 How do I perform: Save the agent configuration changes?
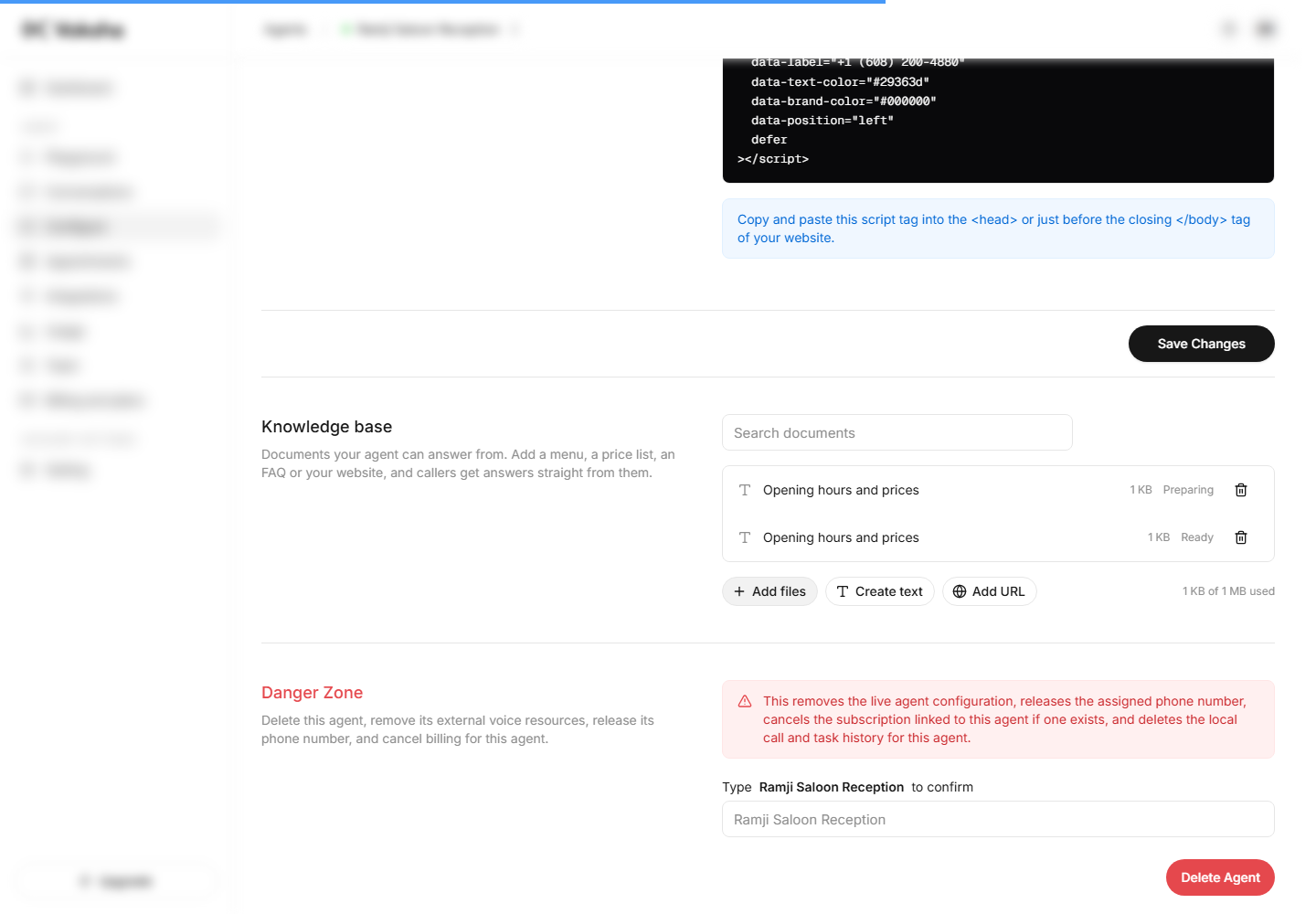pos(1202,344)
